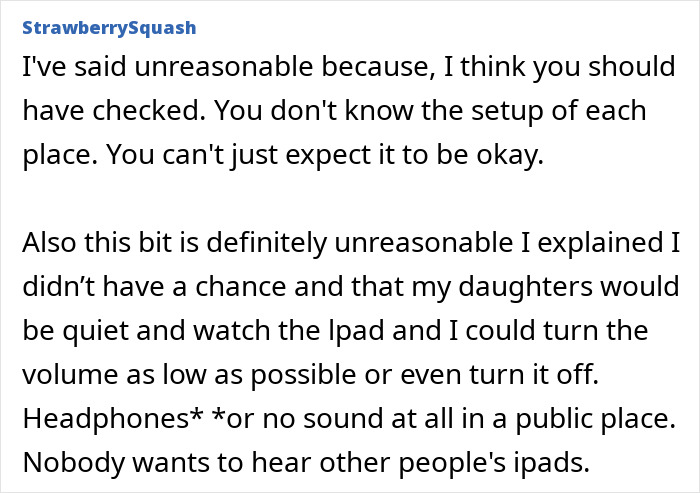Click the word 'chance' in the comment
This screenshot has width=700, height=493.
(x=241, y=286)
